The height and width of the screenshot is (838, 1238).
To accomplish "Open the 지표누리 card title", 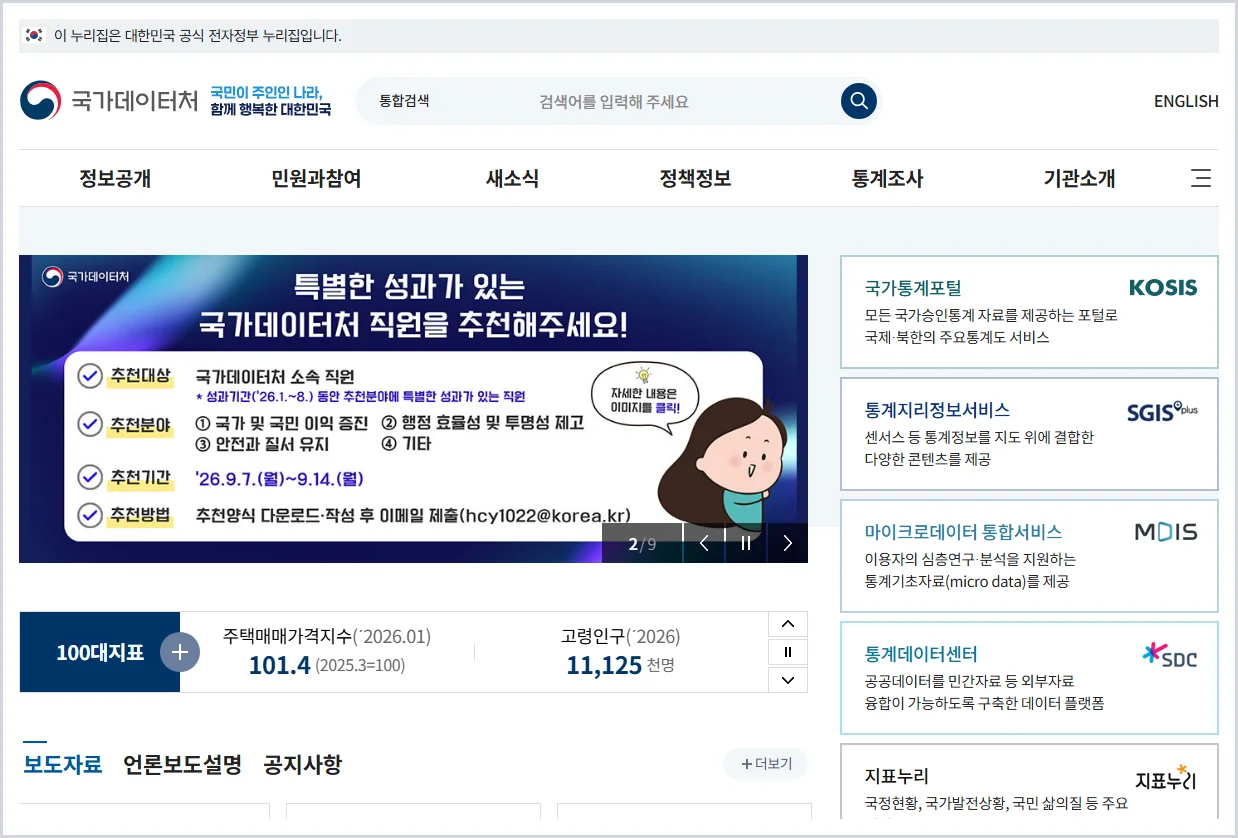I will click(897, 776).
